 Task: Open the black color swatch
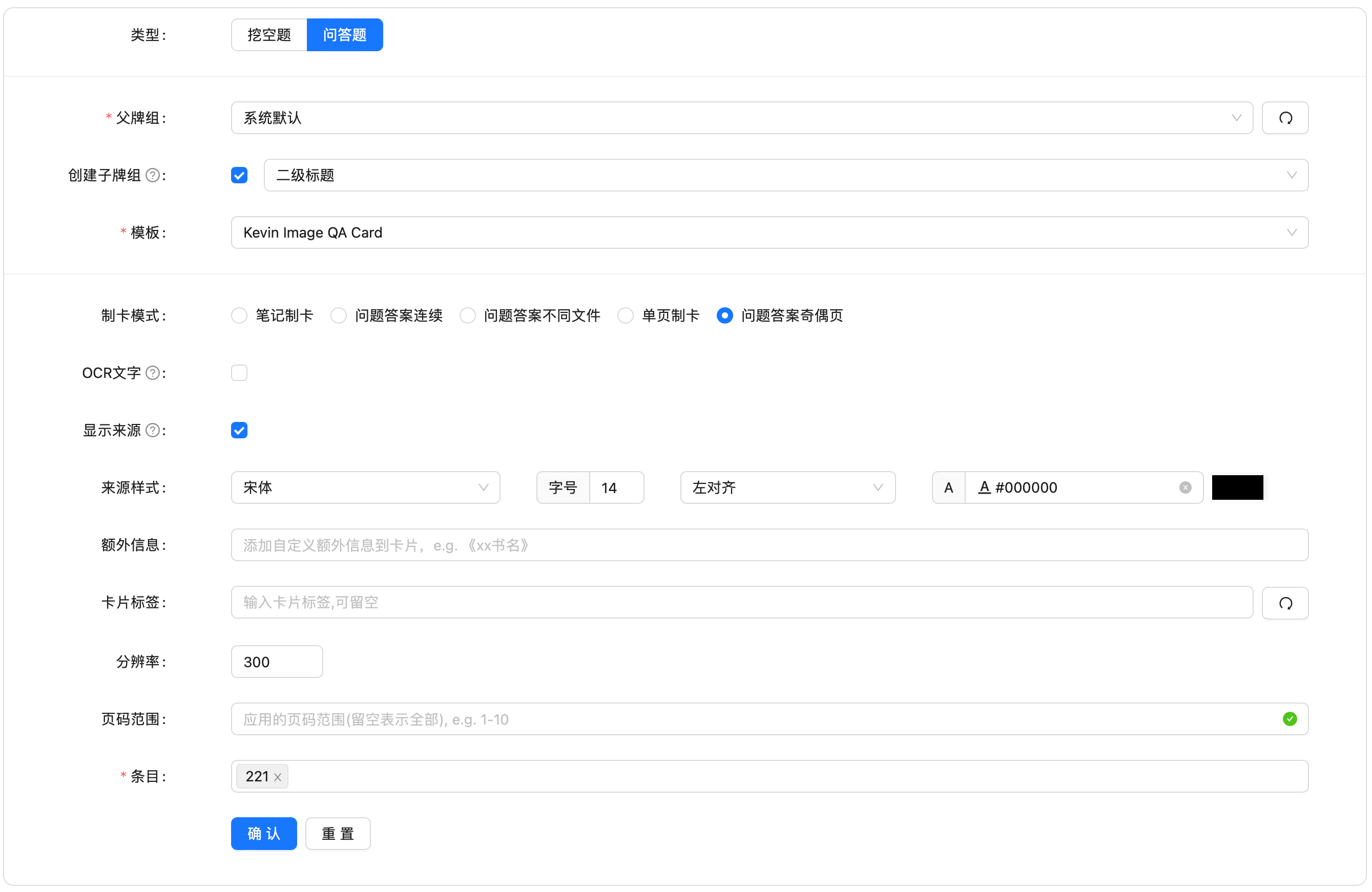[x=1237, y=487]
